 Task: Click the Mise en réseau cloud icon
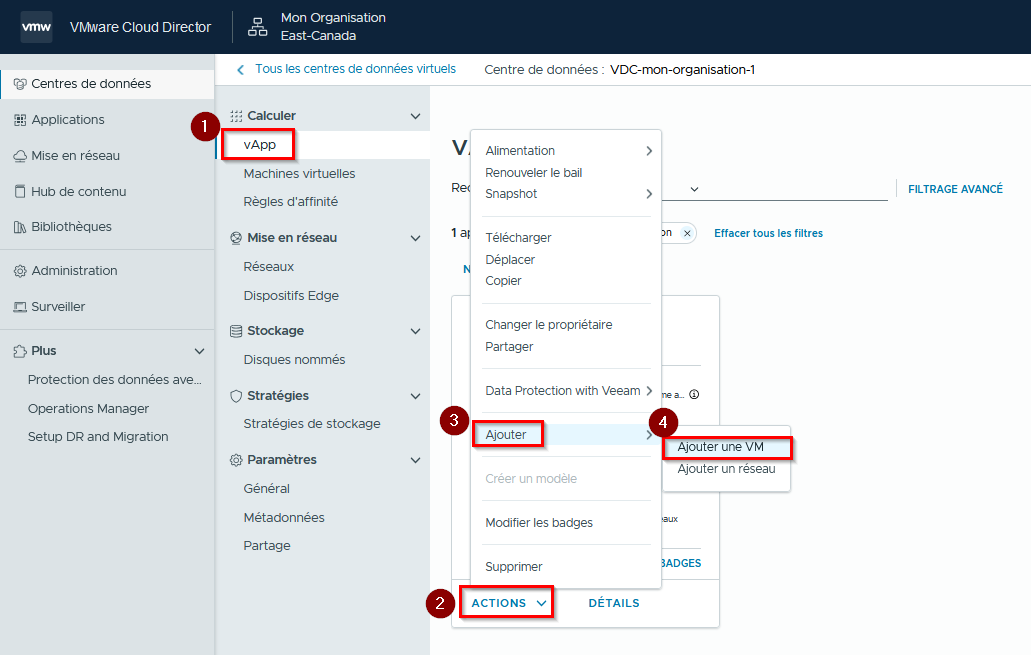(x=20, y=157)
